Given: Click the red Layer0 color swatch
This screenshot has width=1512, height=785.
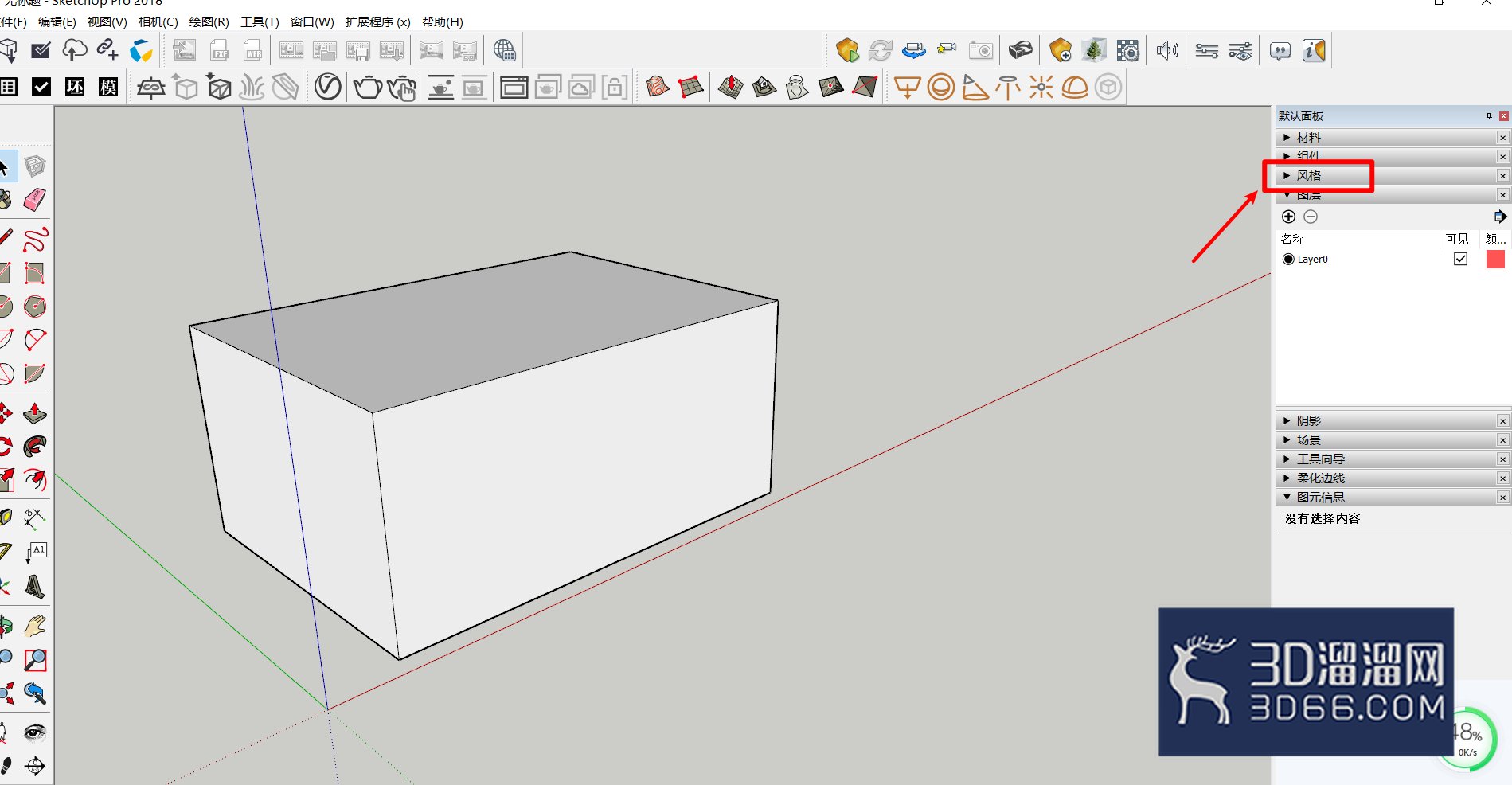Looking at the screenshot, I should 1495,259.
